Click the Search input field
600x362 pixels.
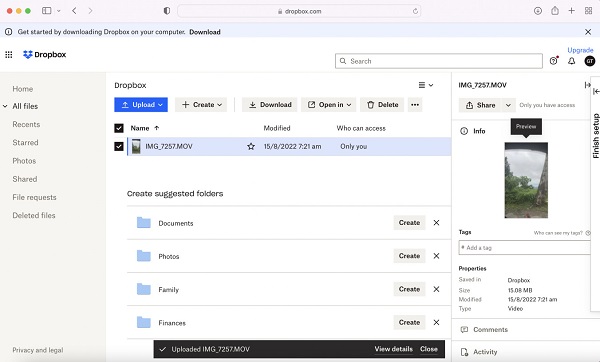tap(439, 61)
